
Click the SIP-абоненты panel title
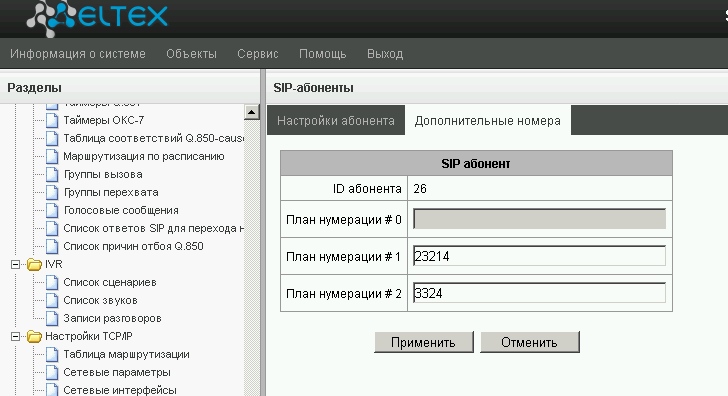click(x=313, y=88)
